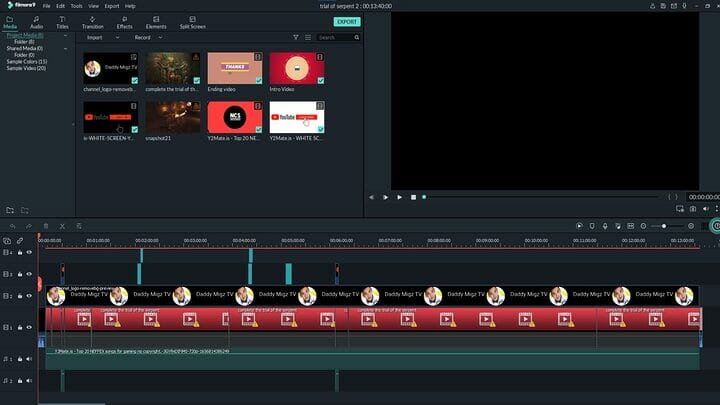The height and width of the screenshot is (405, 720).
Task: Open the Edit menu
Action: click(61, 6)
